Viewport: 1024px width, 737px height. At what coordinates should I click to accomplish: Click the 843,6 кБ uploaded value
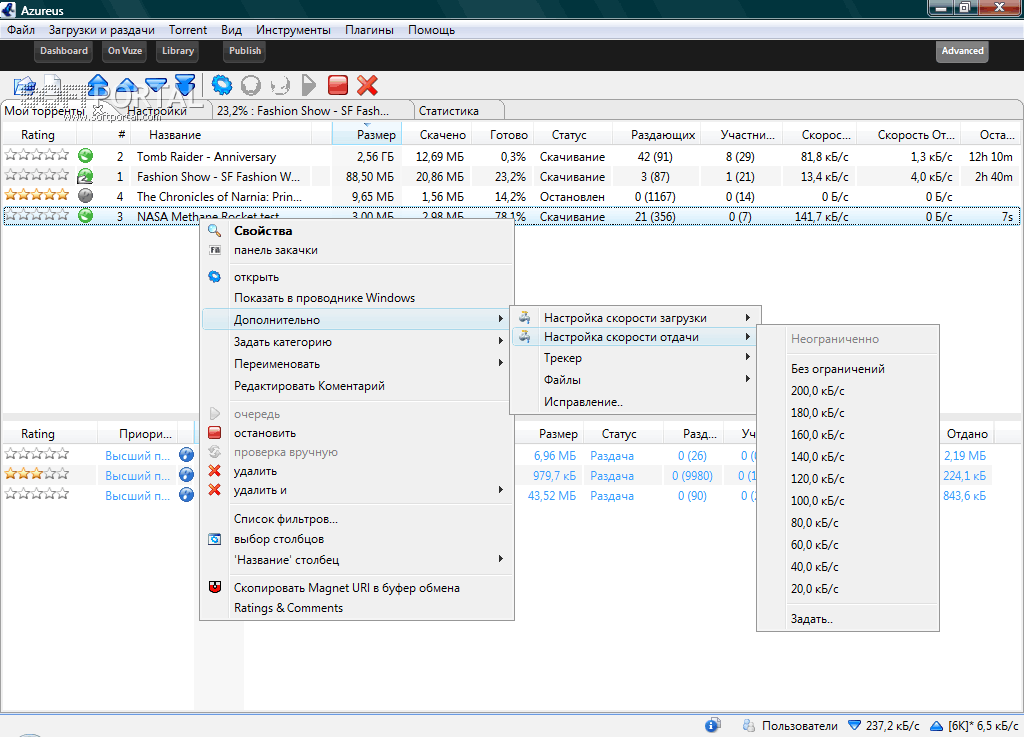[x=965, y=495]
